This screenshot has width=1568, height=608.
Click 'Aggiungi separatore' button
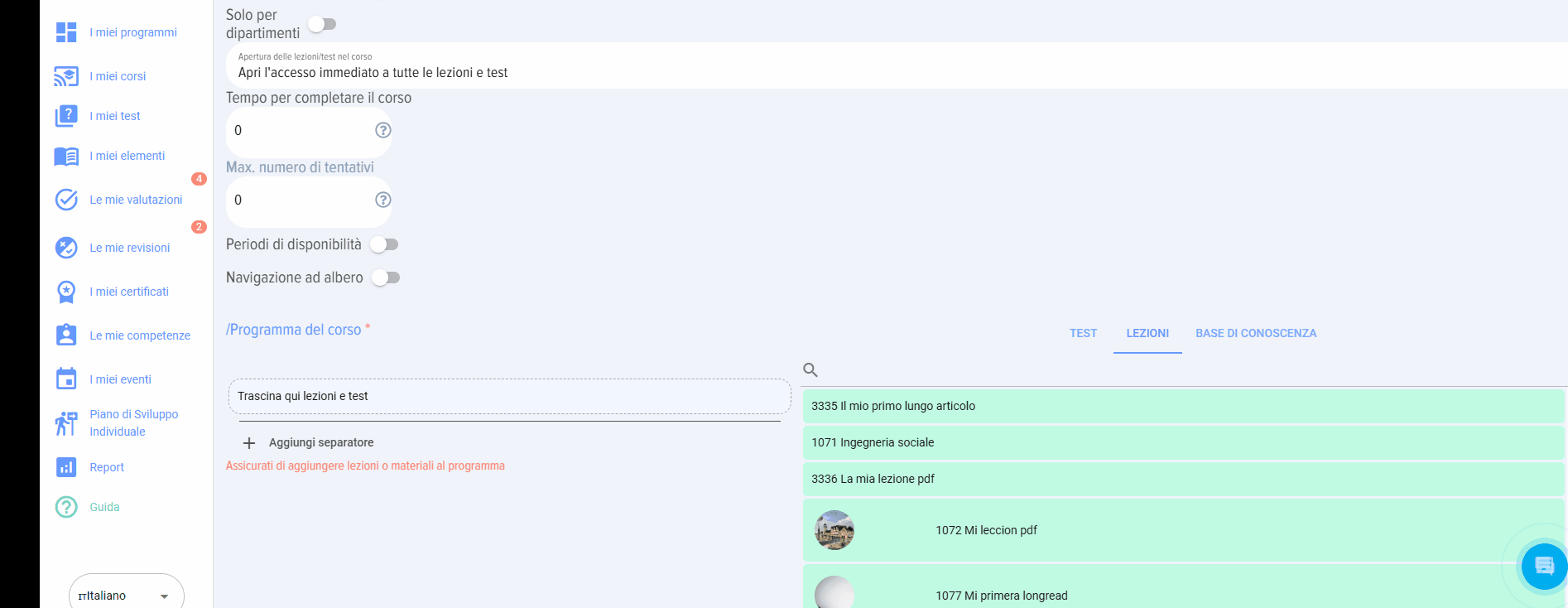[309, 442]
